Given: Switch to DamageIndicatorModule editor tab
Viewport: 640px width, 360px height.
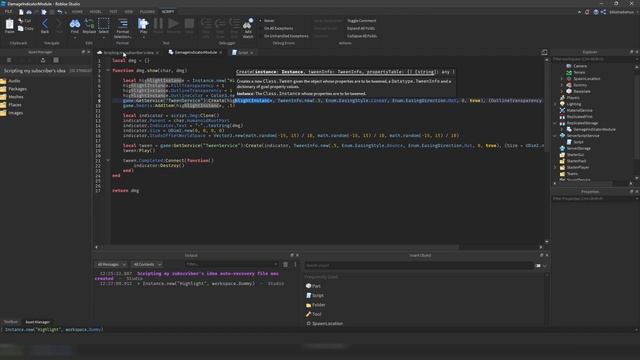Looking at the screenshot, I should click(195, 52).
